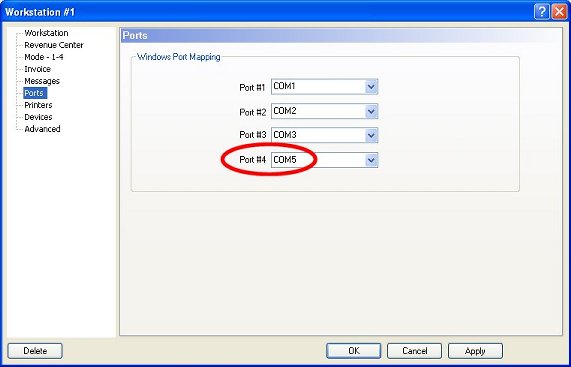Open Advanced settings in tree

[42, 129]
